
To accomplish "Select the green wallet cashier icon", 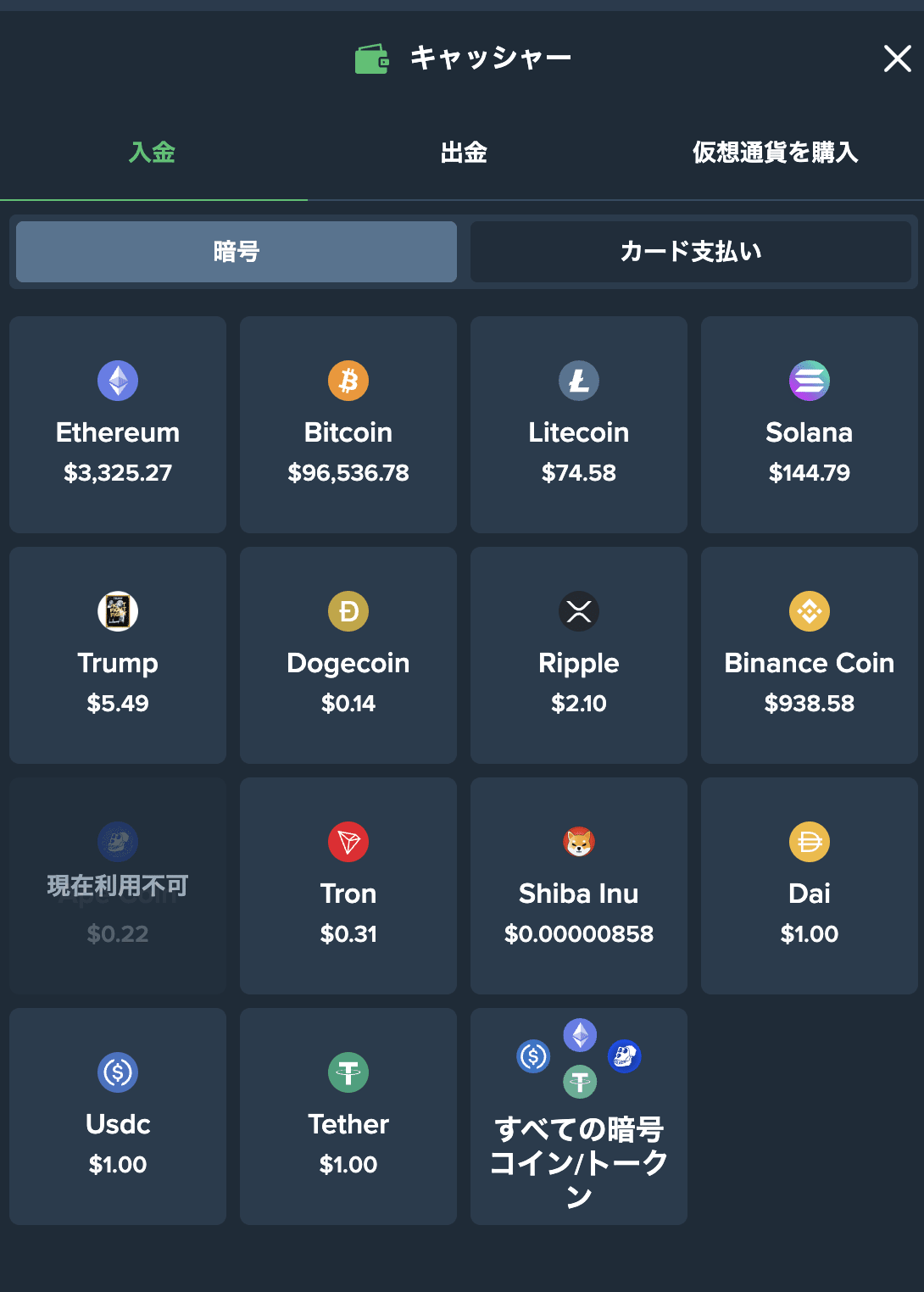I will tap(371, 58).
